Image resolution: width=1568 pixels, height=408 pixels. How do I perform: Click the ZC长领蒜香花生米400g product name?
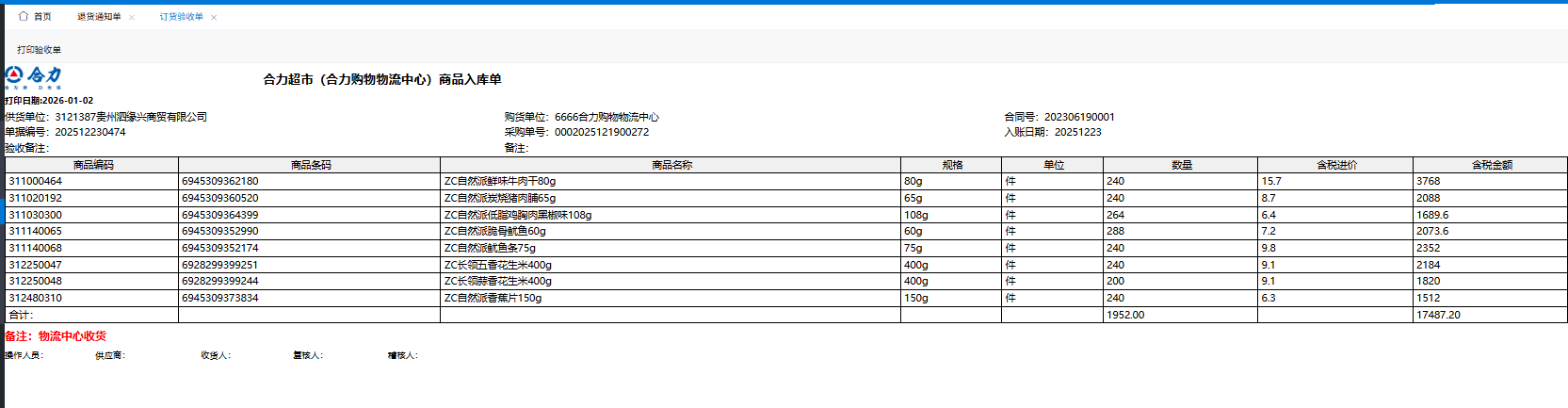pyautogui.click(x=498, y=281)
